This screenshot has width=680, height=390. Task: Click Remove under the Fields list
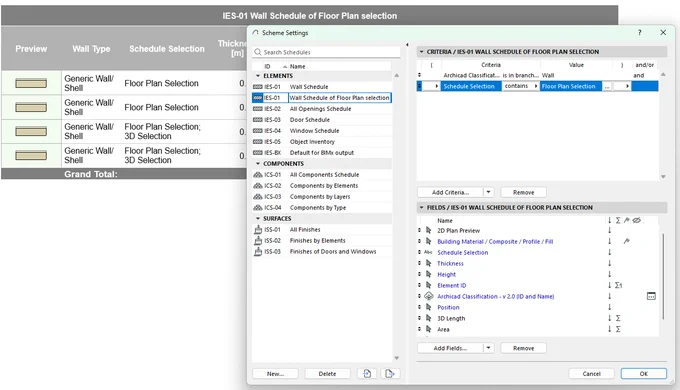[523, 348]
